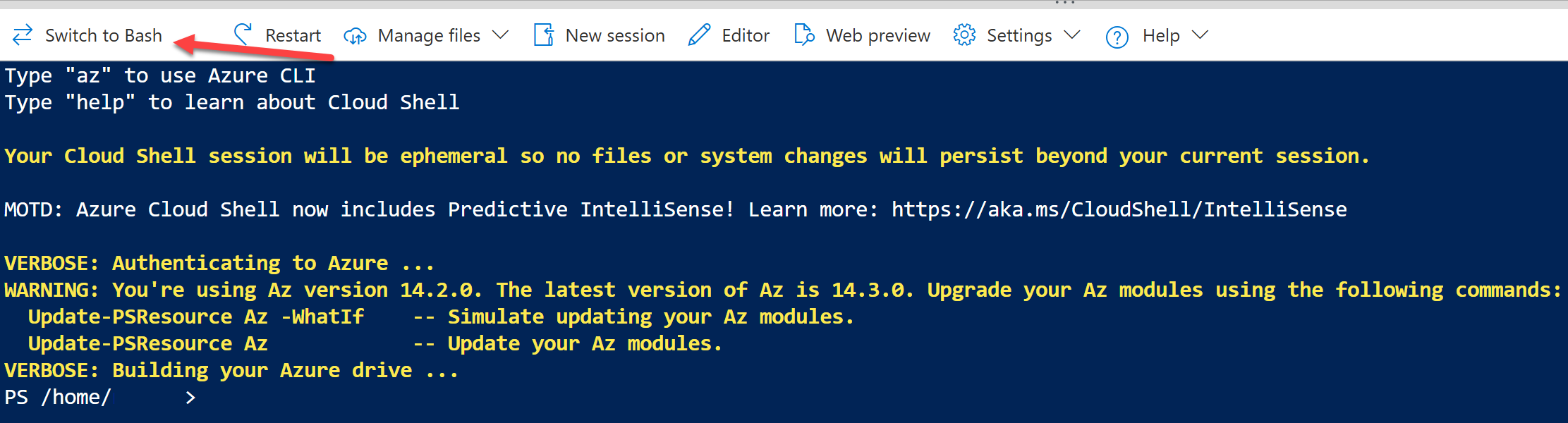Select the Switch to Bash shell icon
Image resolution: width=1568 pixels, height=423 pixels.
pyautogui.click(x=21, y=35)
